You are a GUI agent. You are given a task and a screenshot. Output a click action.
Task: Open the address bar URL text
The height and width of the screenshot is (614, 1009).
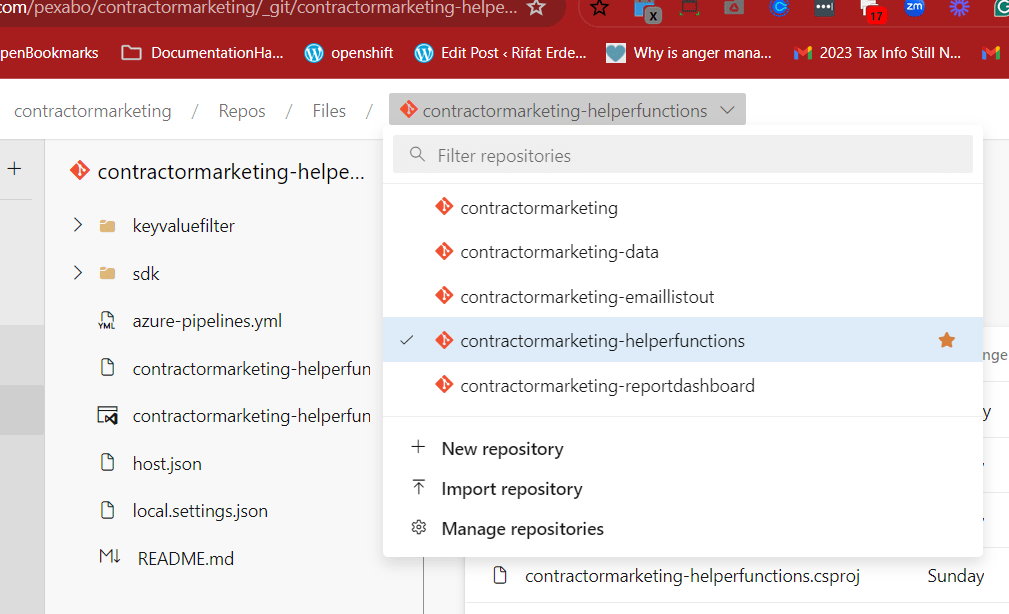click(259, 8)
